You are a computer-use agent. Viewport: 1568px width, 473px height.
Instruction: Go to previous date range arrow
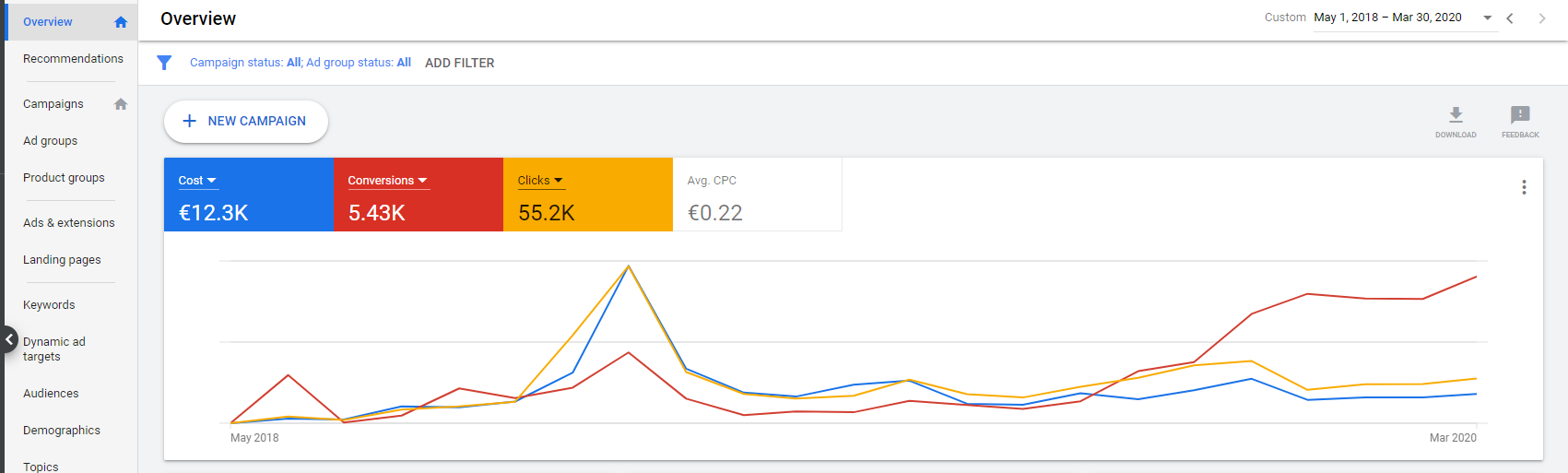tap(1510, 18)
